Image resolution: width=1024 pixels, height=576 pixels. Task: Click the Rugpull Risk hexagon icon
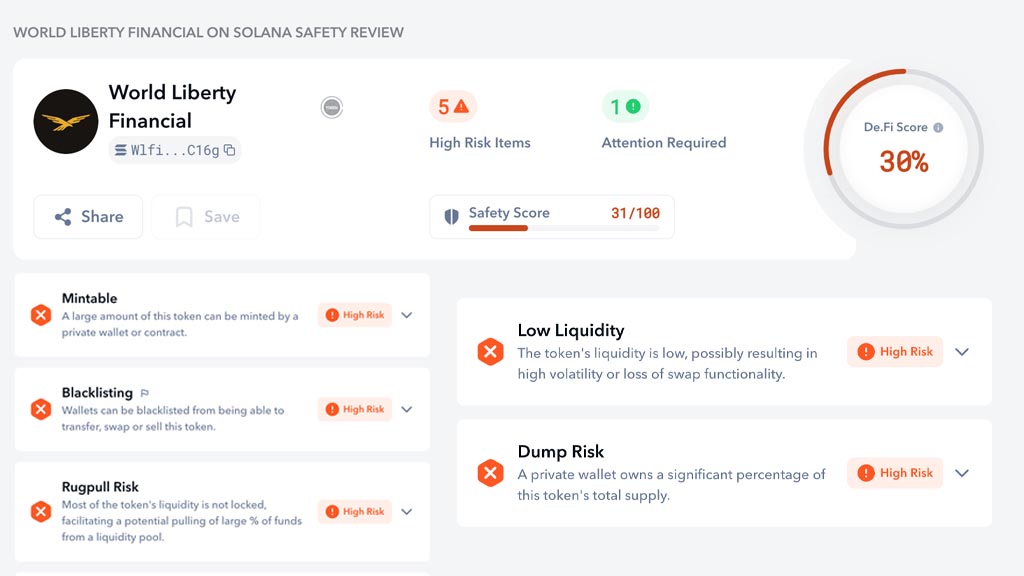click(41, 512)
